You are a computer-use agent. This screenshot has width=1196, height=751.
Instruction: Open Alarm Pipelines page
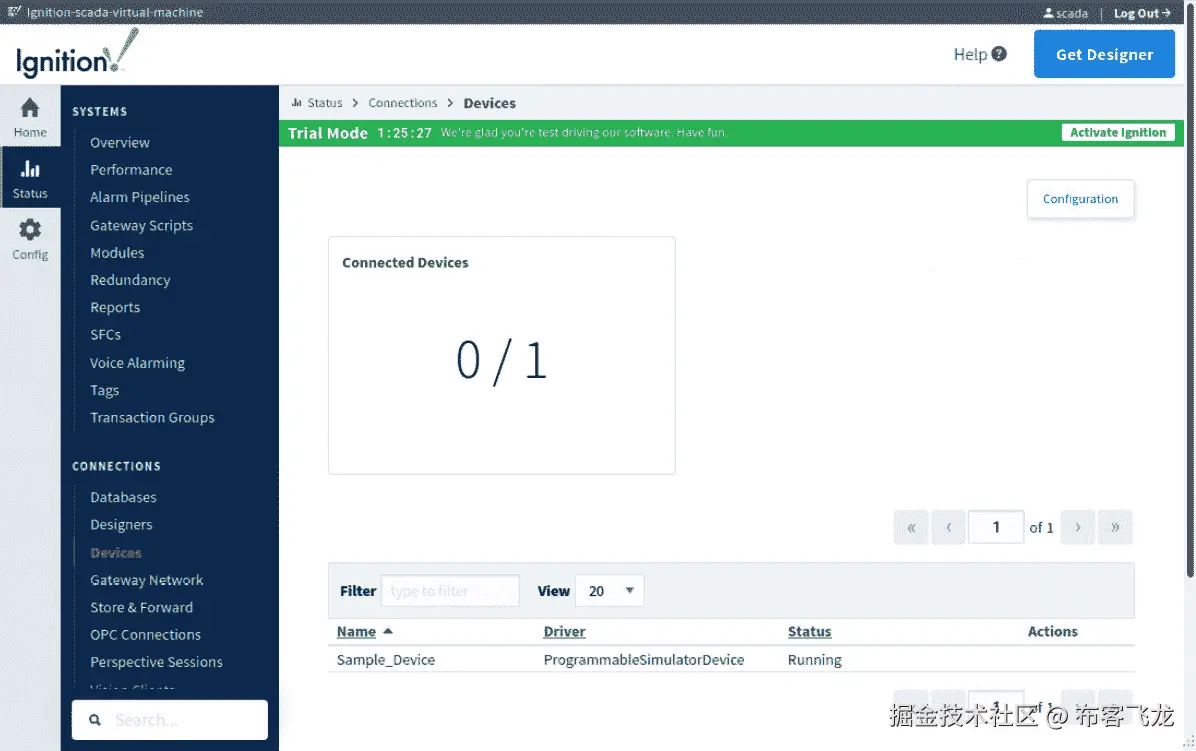point(140,197)
